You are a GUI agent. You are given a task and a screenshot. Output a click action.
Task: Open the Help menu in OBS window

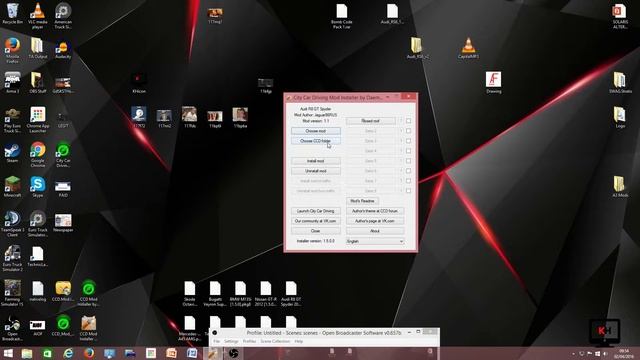click(x=299, y=341)
